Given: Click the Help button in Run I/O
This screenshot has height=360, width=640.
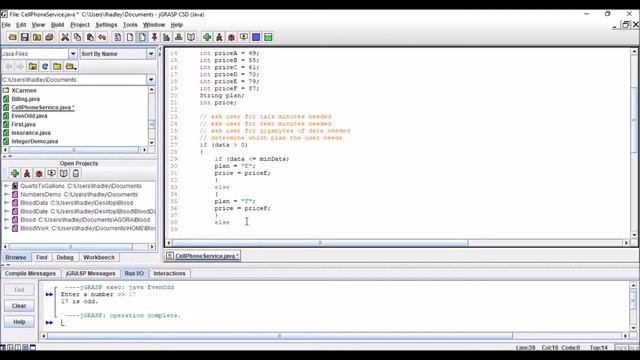Looking at the screenshot, I should coord(19,322).
